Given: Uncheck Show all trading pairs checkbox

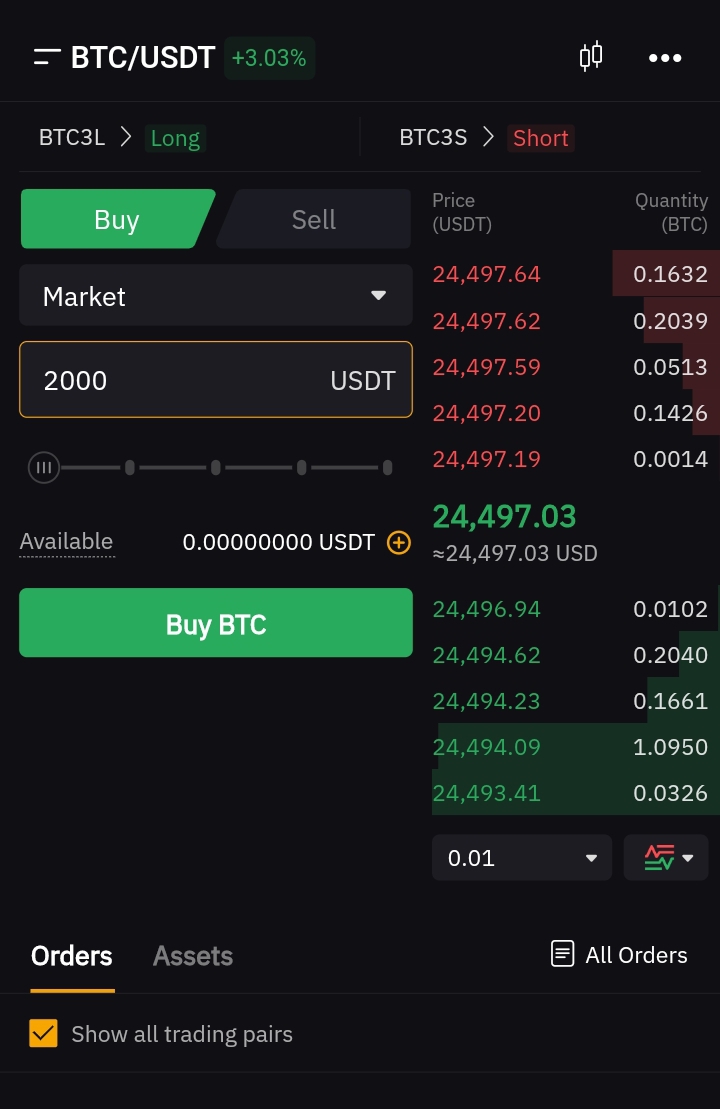Looking at the screenshot, I should click(x=43, y=1033).
